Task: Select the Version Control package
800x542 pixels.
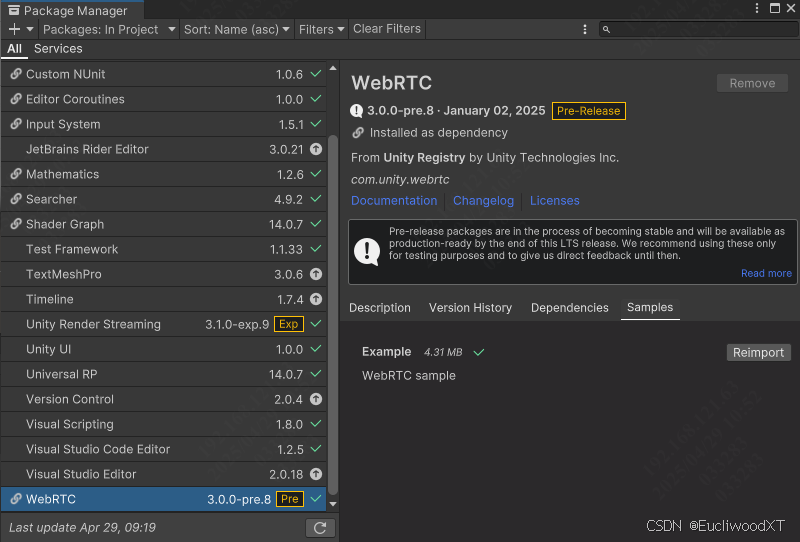Action: (164, 399)
